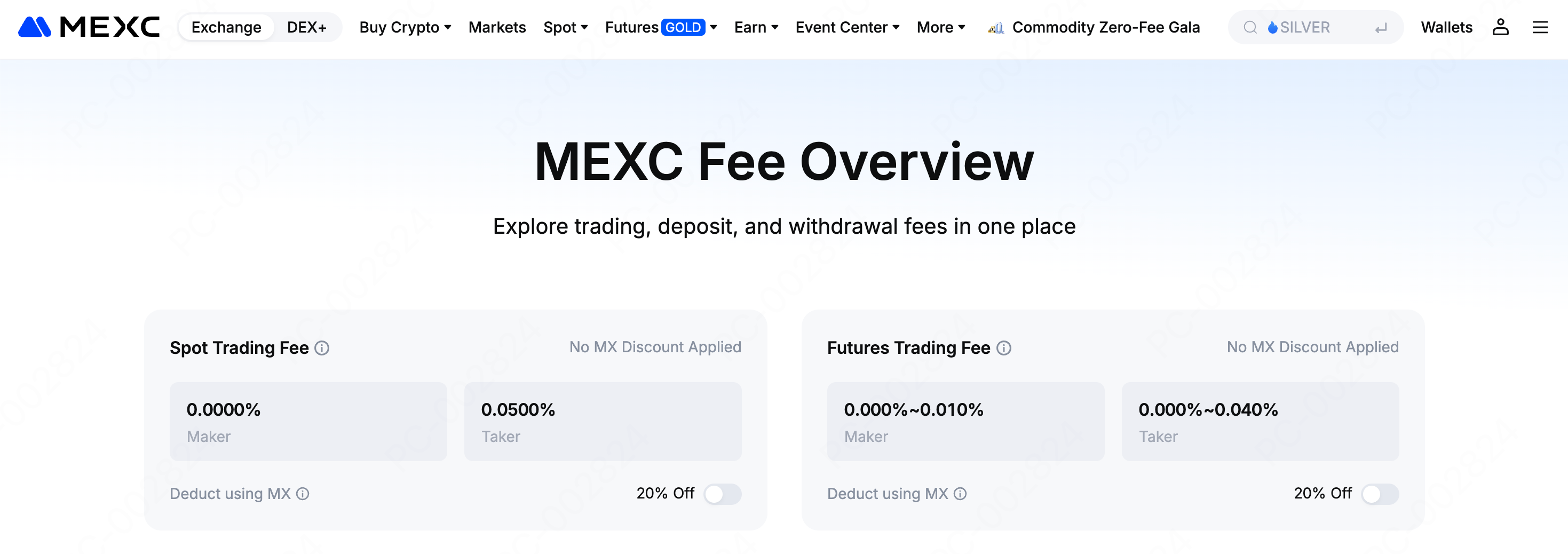The image size is (1568, 554).
Task: Click the SILVER search input field
Action: click(x=1321, y=27)
